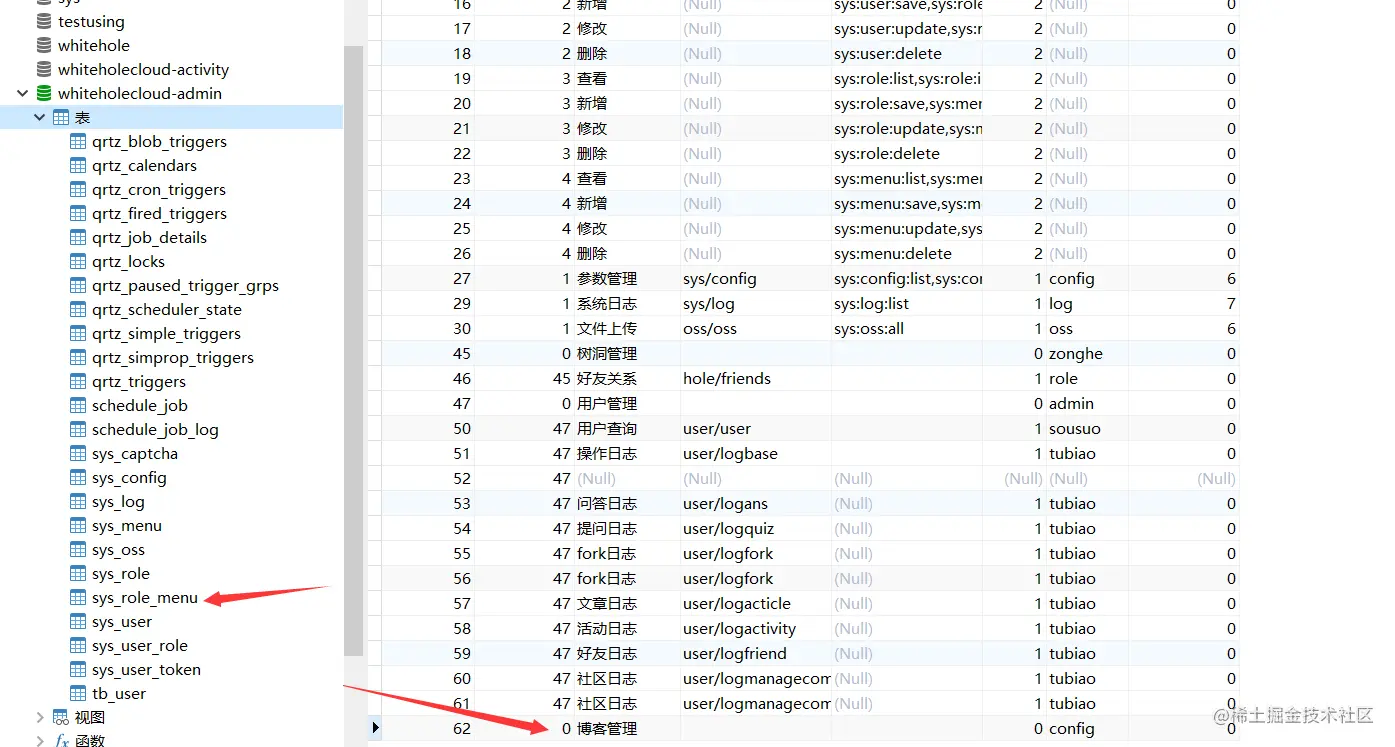Click the 用户管理 cell
Image resolution: width=1395 pixels, height=747 pixels.
click(x=607, y=404)
